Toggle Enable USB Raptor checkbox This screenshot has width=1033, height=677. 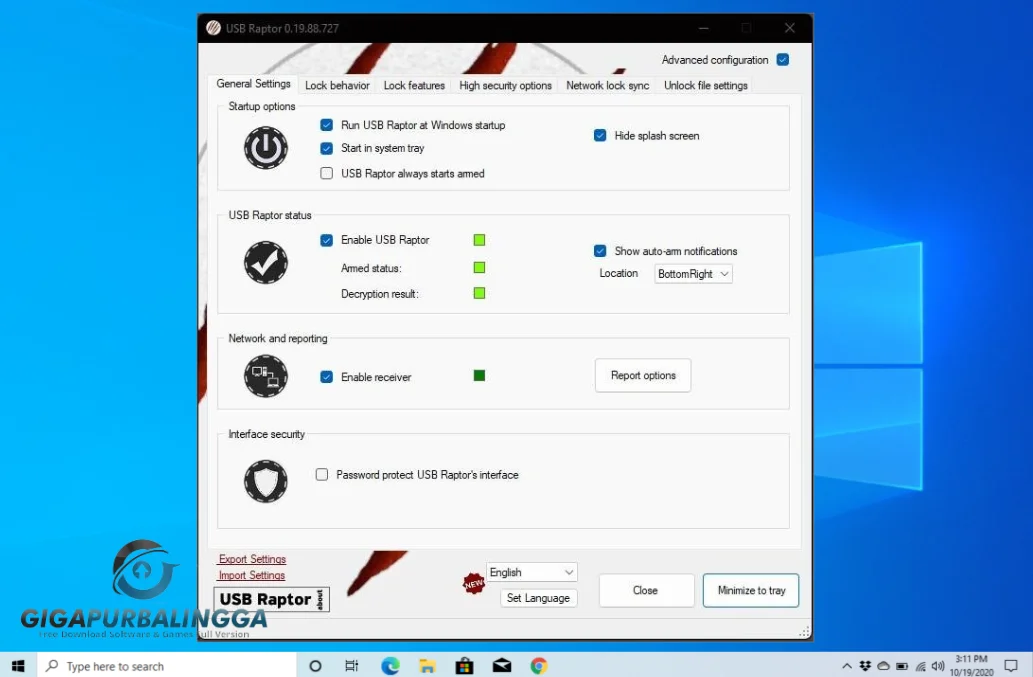tap(326, 240)
